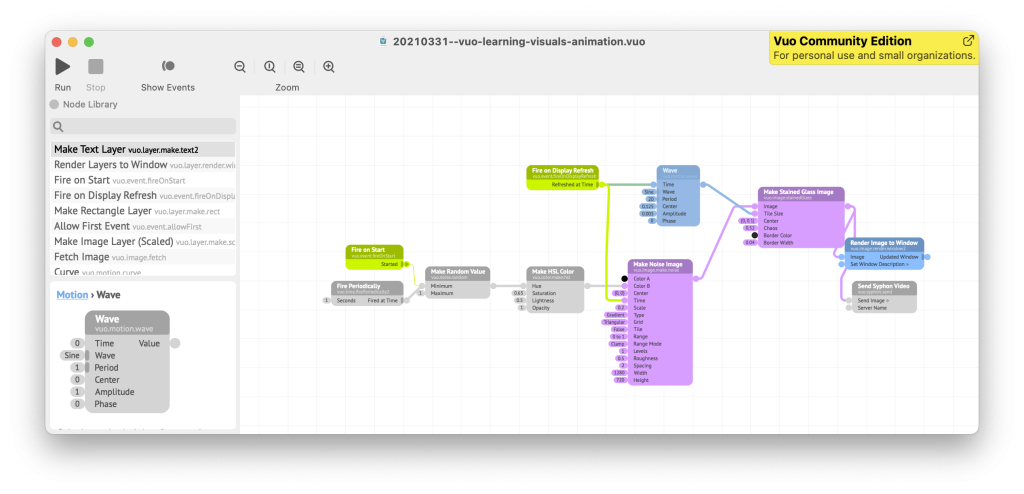Image resolution: width=1024 pixels, height=494 pixels.
Task: Click the Run play button
Action: tap(62, 67)
